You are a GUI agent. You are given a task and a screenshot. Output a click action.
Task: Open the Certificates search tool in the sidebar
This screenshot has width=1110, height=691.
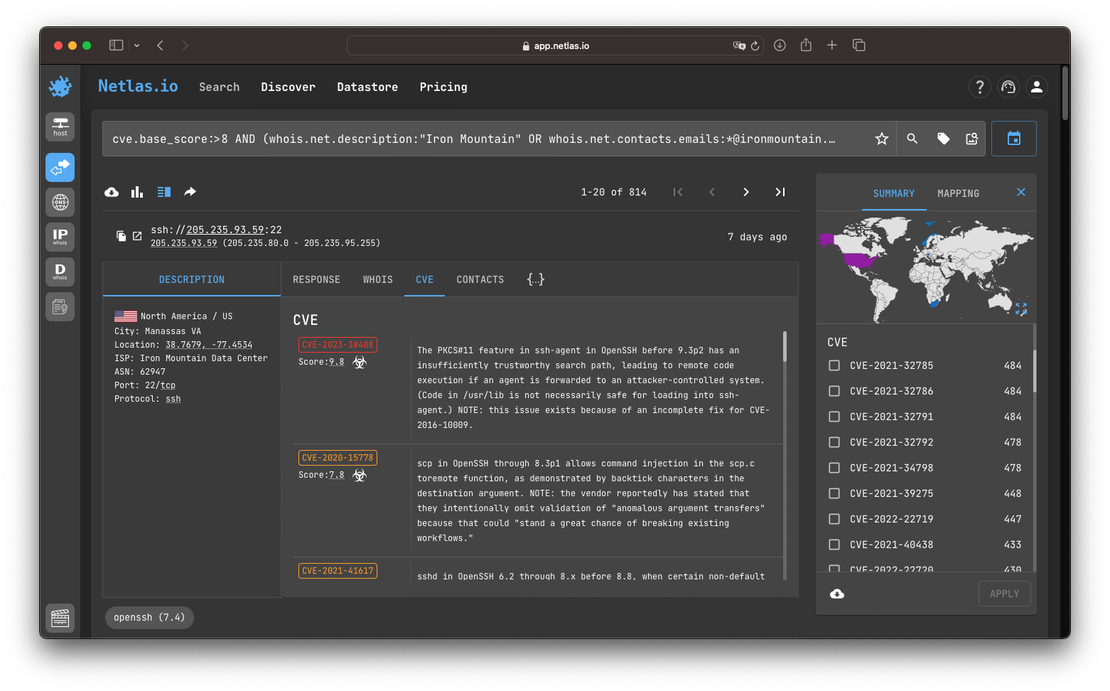pos(60,306)
